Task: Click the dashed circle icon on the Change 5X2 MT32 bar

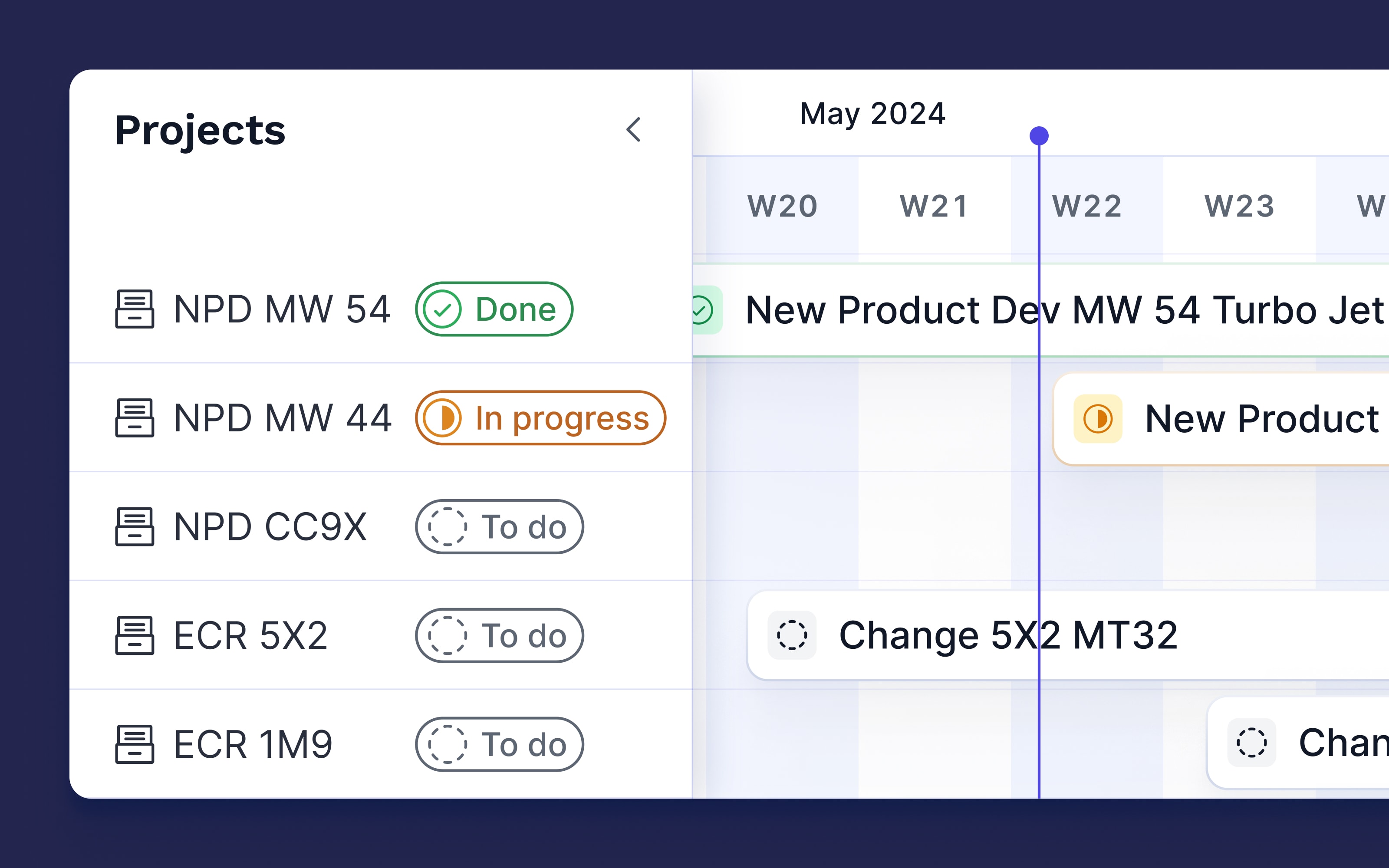Action: (792, 635)
